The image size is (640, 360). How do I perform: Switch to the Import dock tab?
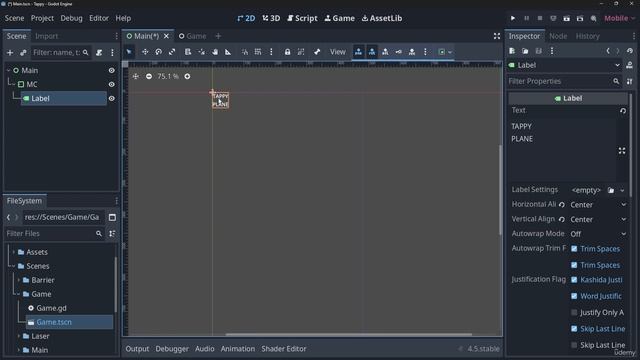coord(47,36)
